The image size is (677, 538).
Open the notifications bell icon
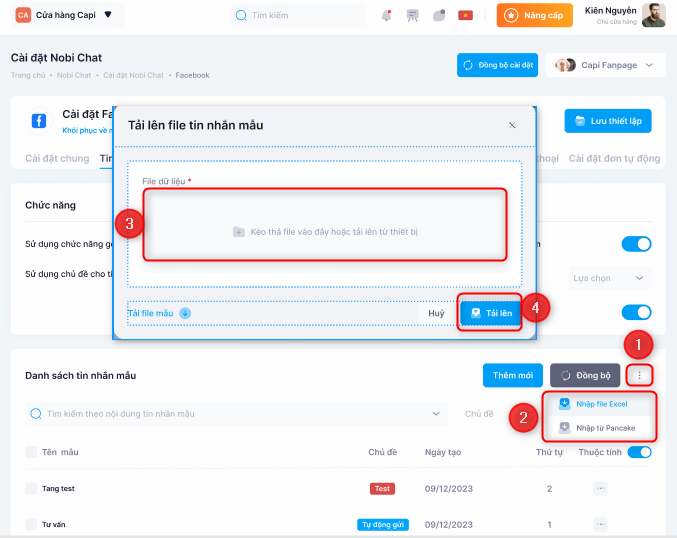(x=387, y=15)
